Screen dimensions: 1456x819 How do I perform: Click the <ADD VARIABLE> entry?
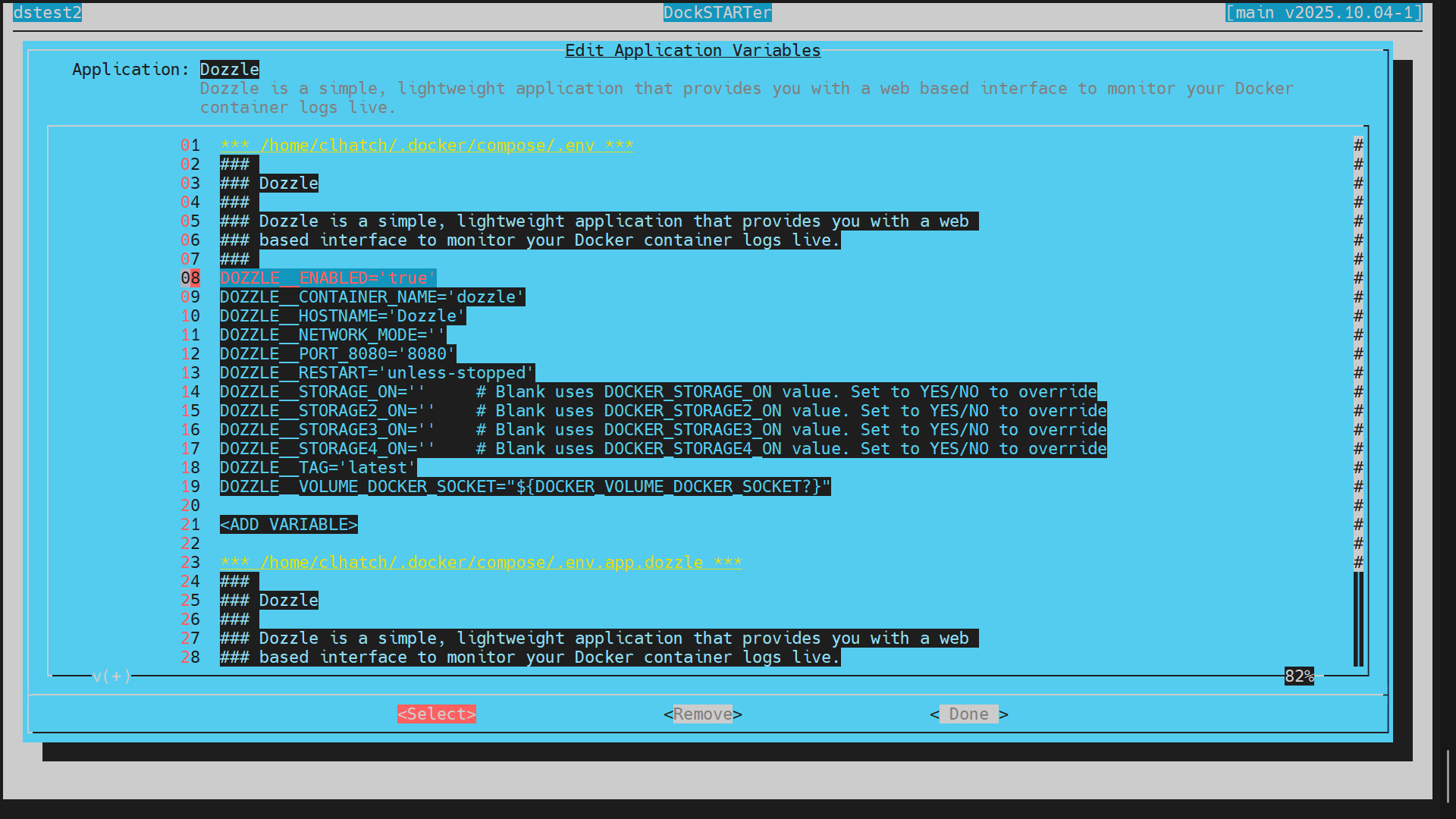288,525
